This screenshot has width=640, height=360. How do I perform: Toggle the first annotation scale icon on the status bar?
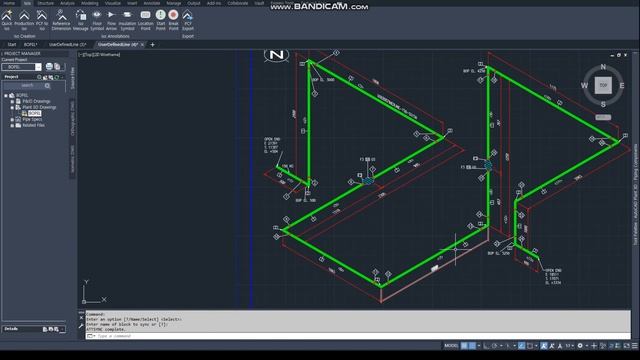(x=544, y=346)
